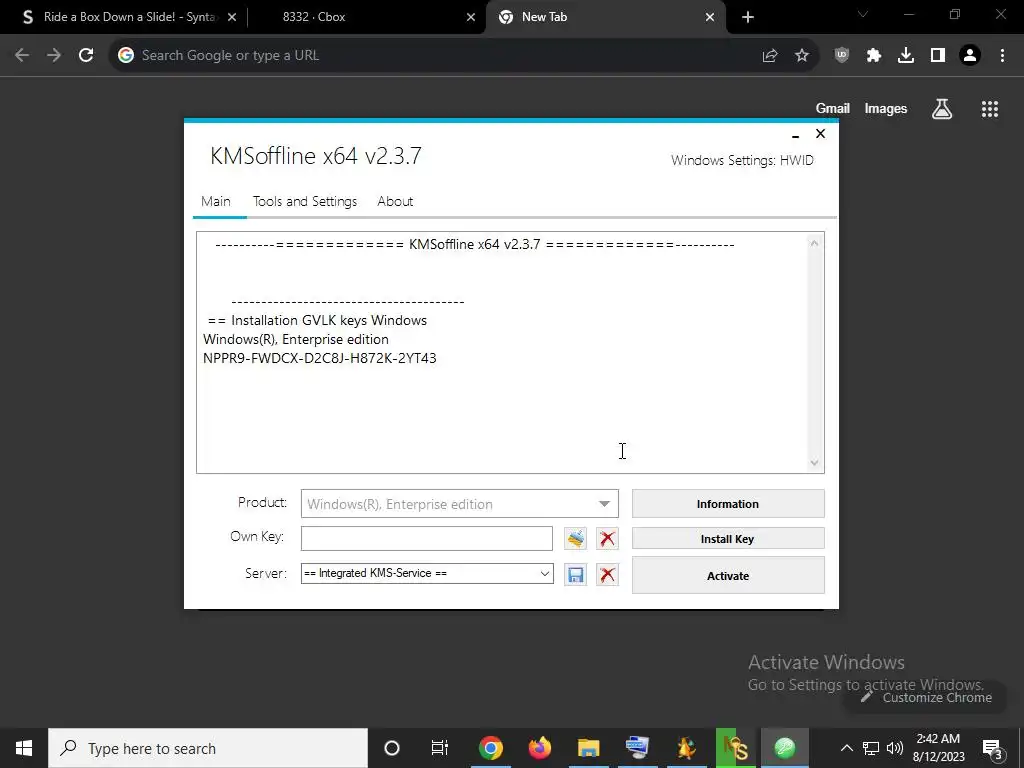
Task: Open Task View on the taskbar
Action: [x=440, y=748]
